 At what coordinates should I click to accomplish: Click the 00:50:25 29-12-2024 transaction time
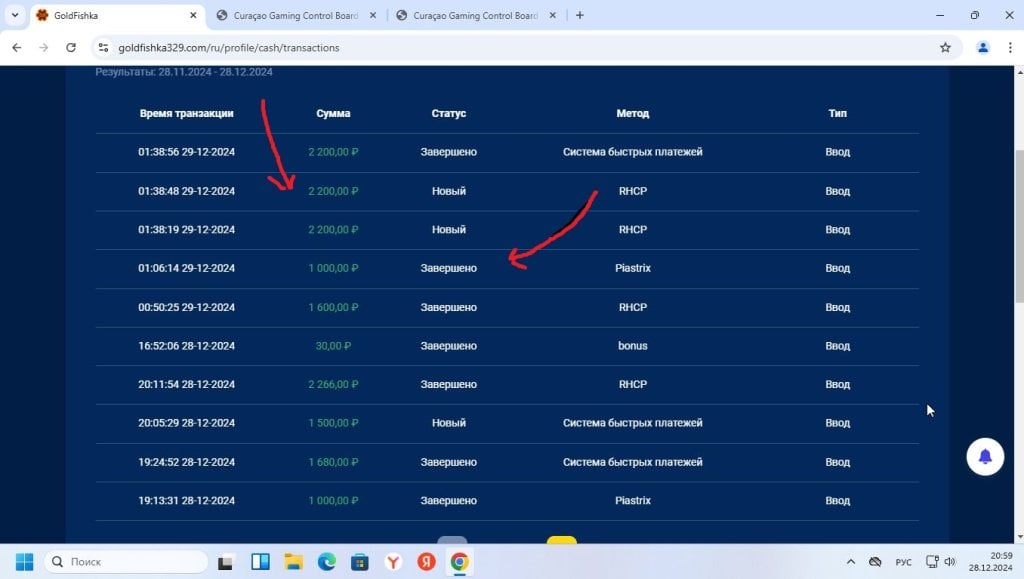[186, 307]
